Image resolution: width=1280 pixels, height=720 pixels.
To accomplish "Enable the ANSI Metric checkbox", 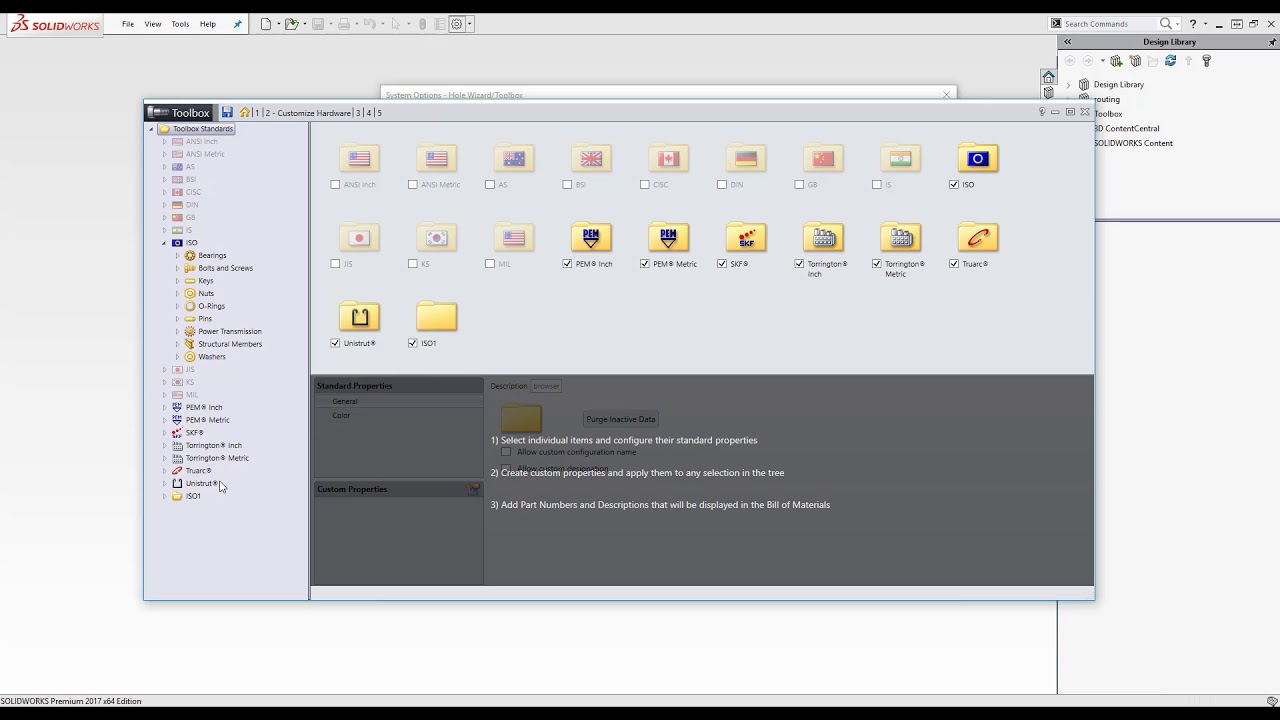I will point(412,184).
